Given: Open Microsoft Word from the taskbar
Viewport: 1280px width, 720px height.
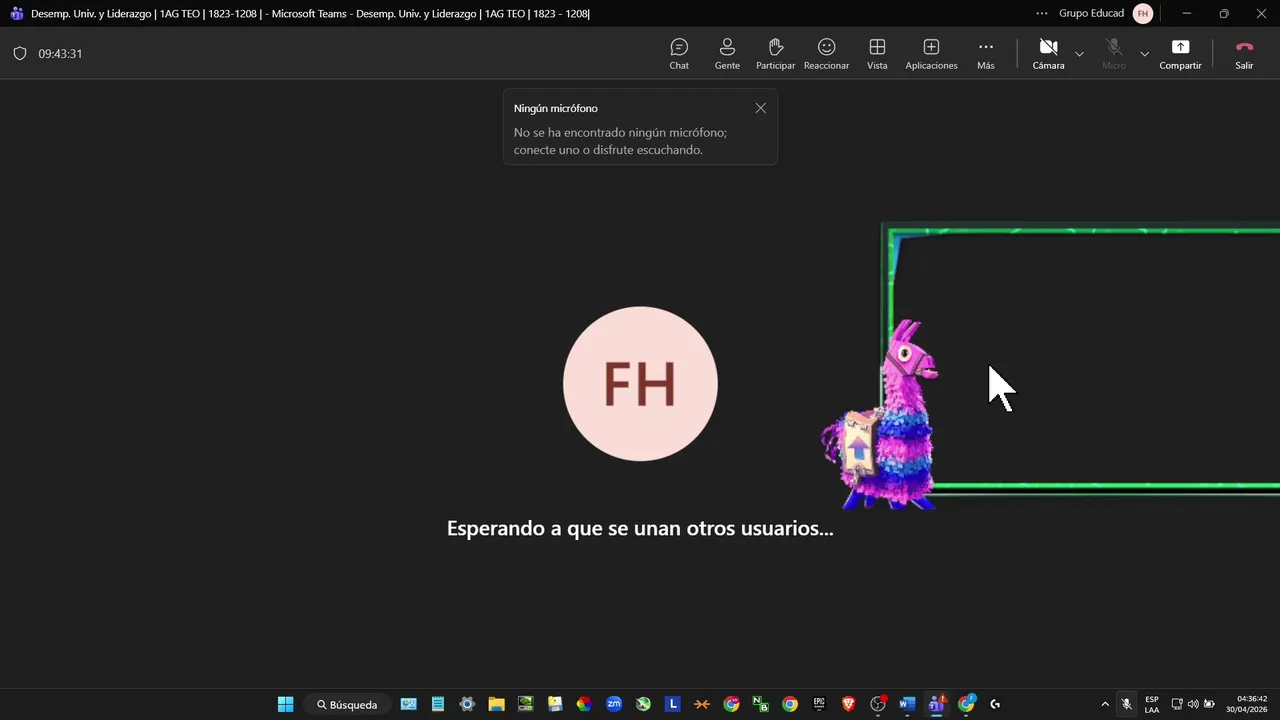Looking at the screenshot, I should tap(907, 704).
